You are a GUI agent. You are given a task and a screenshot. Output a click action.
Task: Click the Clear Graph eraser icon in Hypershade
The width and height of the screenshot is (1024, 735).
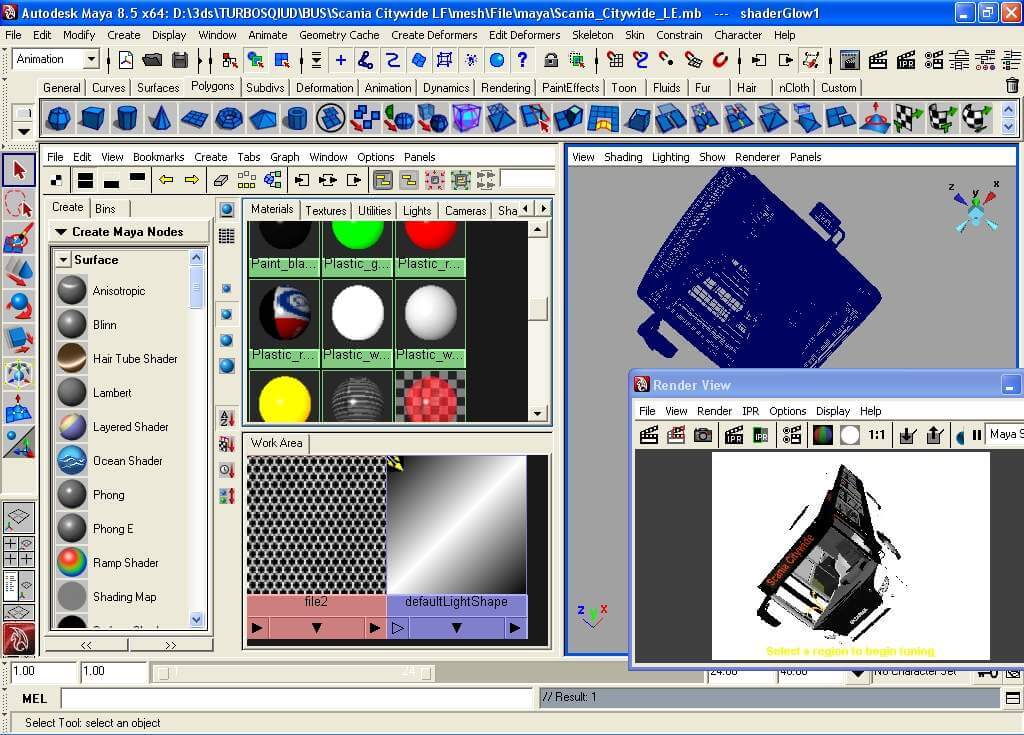coord(221,181)
